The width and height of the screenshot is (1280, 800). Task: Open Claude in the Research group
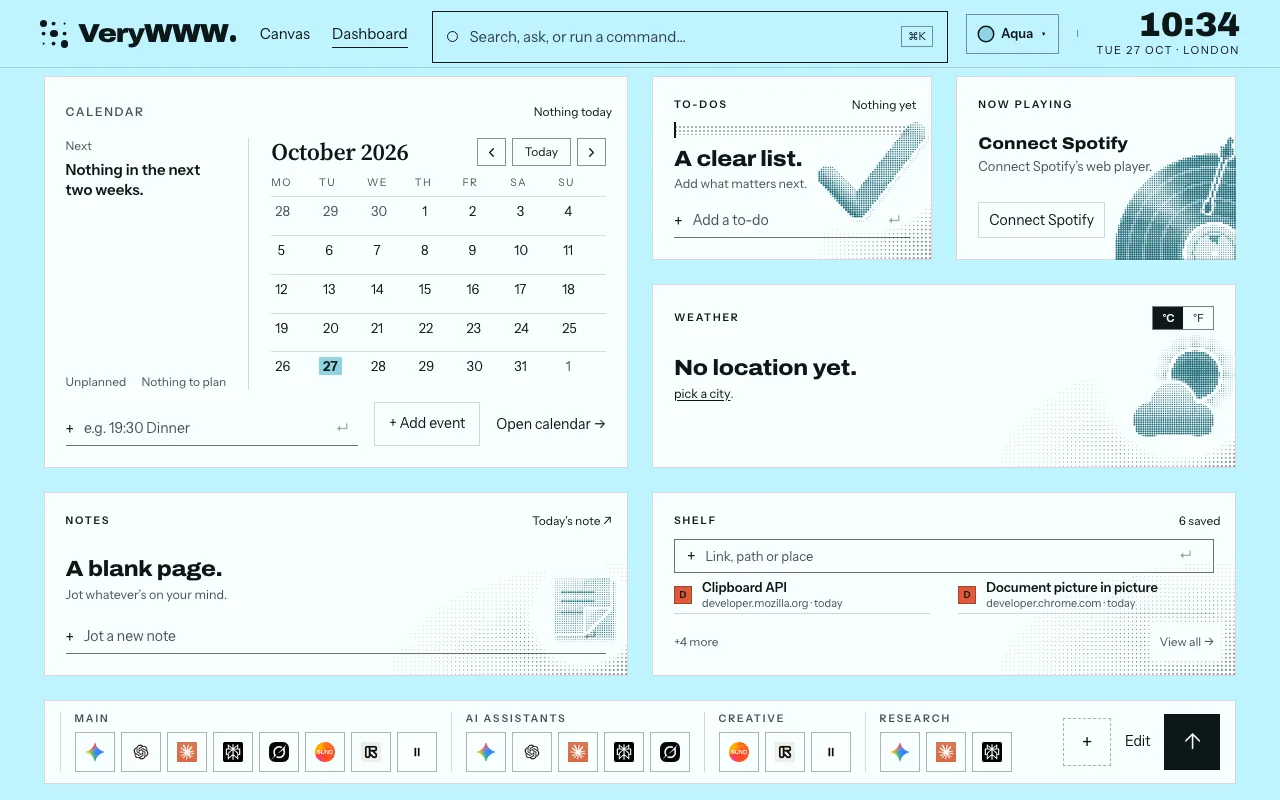click(946, 752)
